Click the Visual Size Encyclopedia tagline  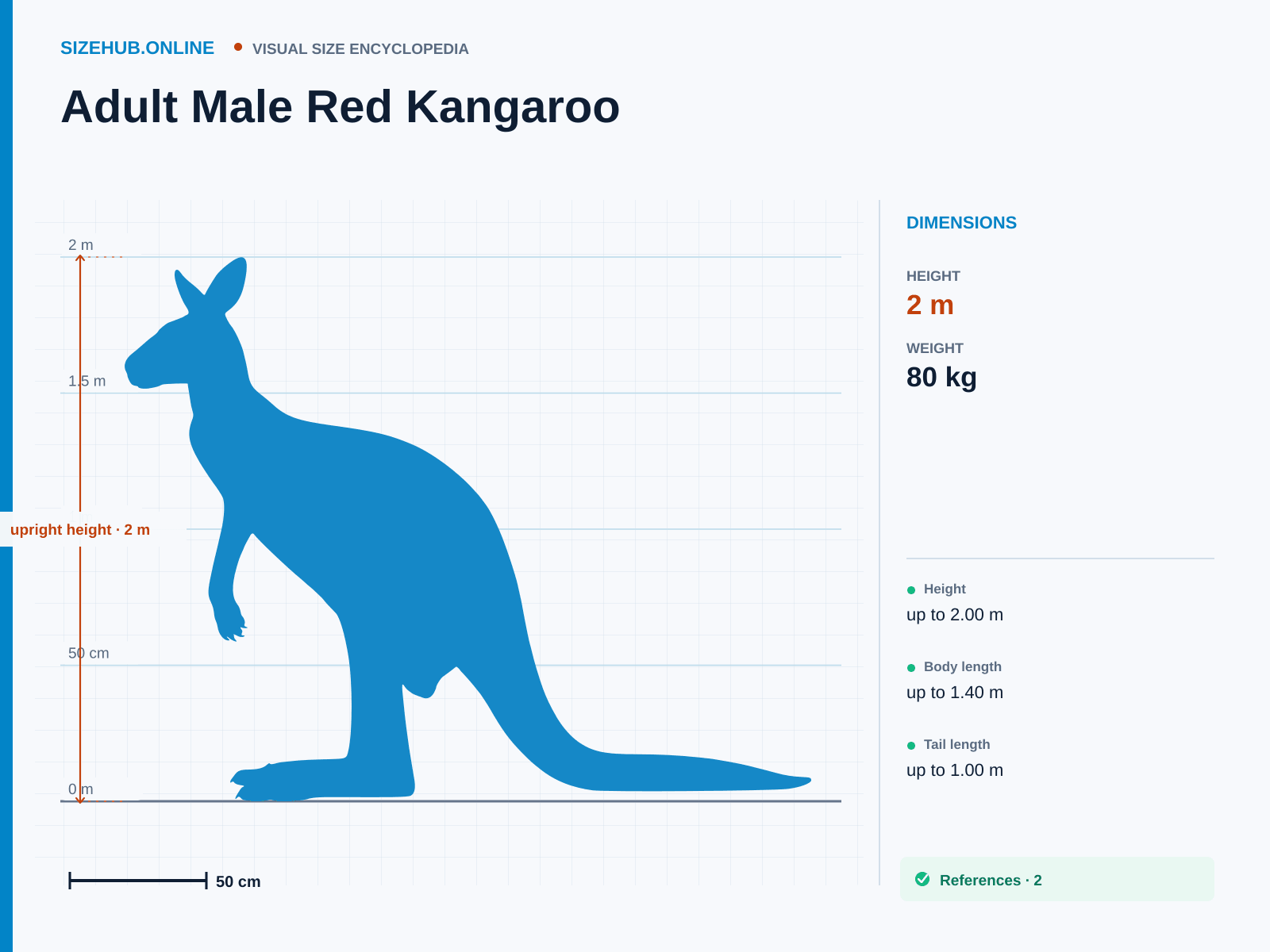(x=360, y=49)
